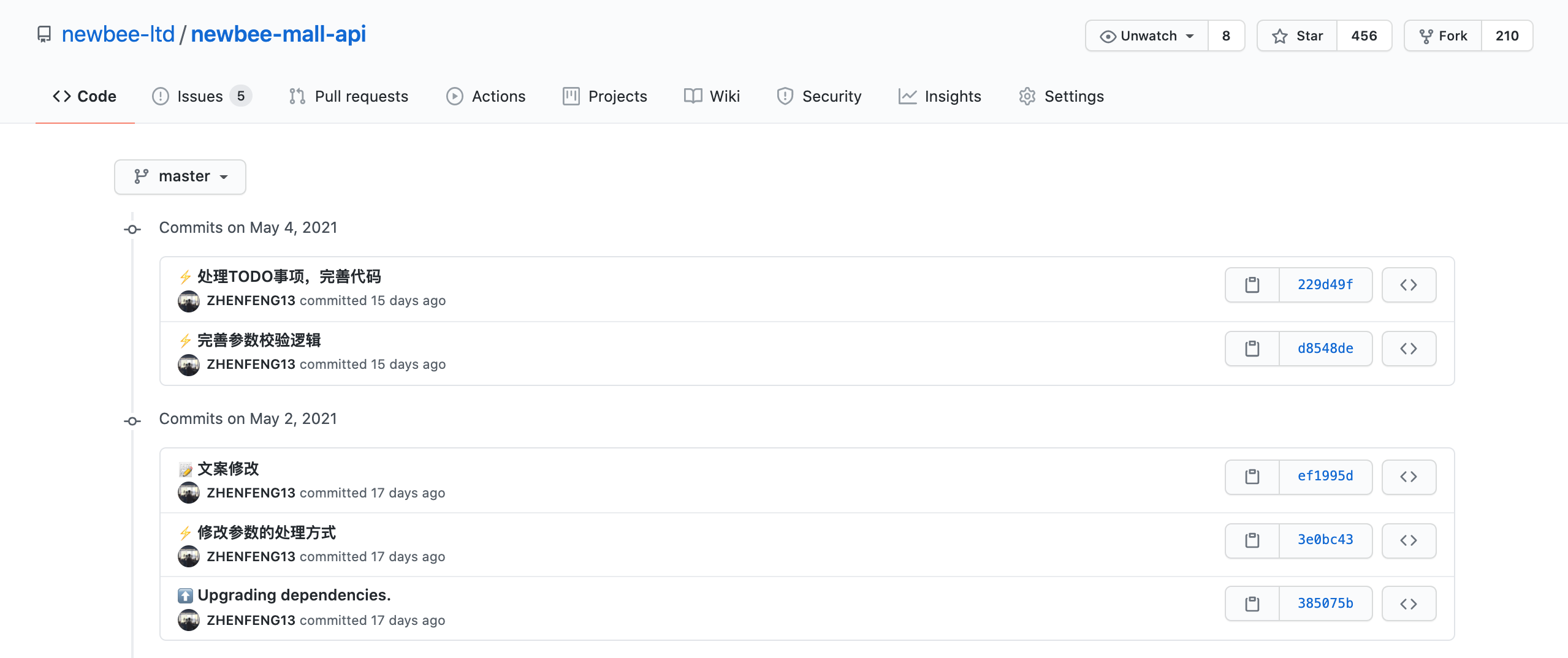The height and width of the screenshot is (658, 1568).
Task: Open commit Upgrading dependencies.
Action: [294, 596]
